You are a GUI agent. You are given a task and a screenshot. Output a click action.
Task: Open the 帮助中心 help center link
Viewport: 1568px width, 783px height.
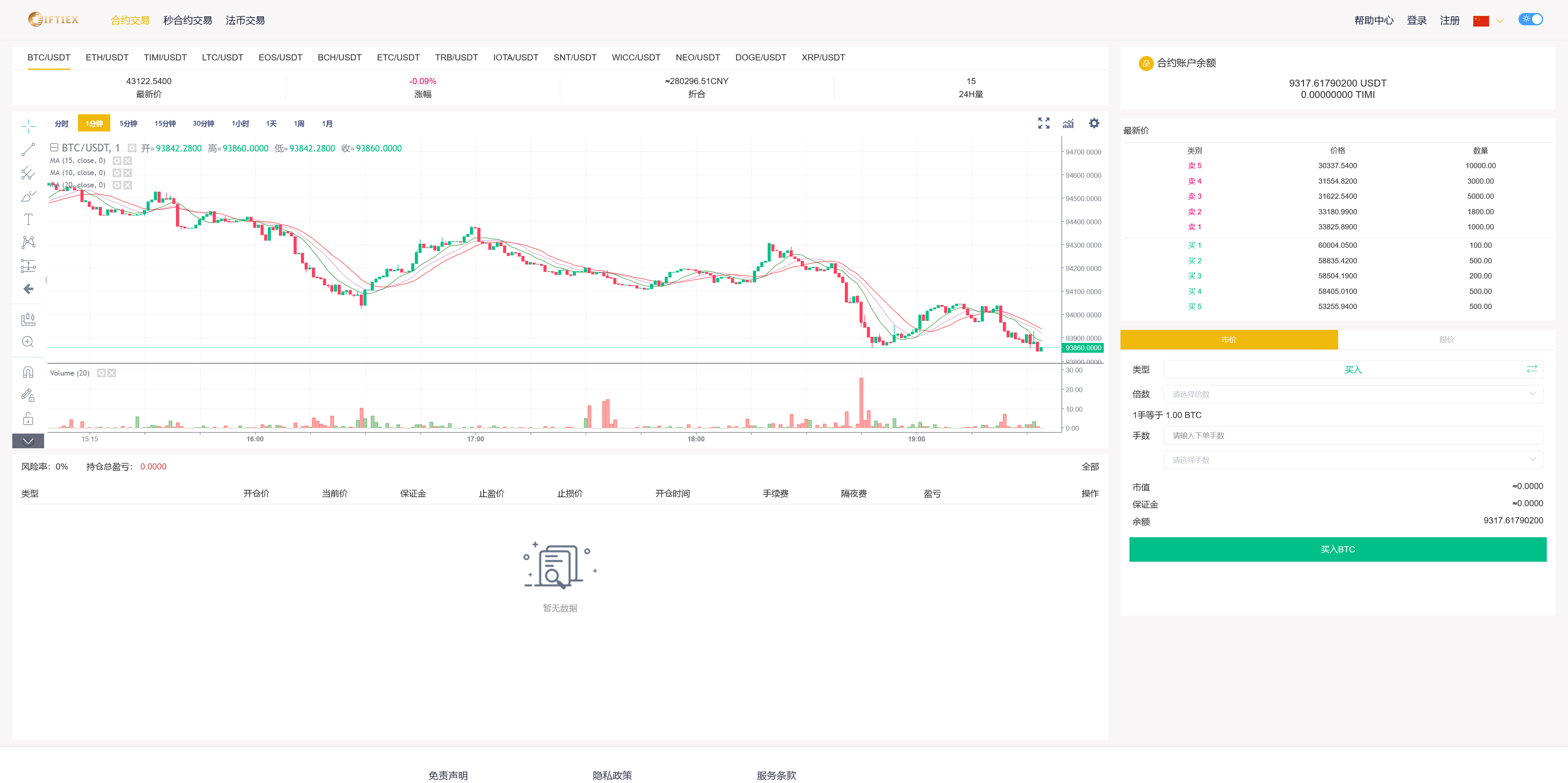[1373, 21]
